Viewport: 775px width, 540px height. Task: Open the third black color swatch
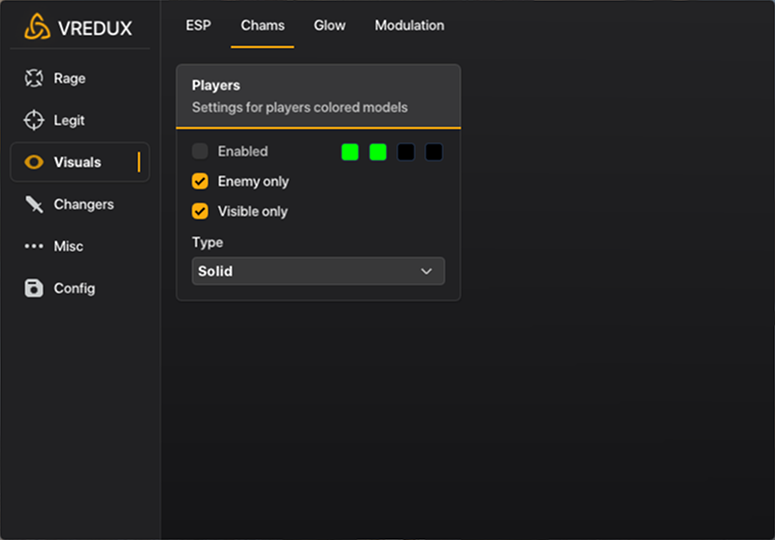(x=406, y=152)
